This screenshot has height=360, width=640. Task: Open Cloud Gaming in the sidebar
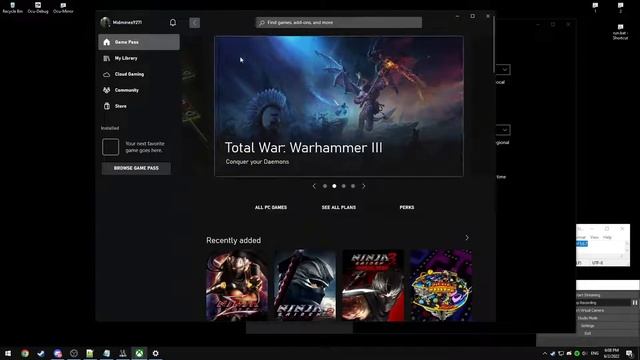[x=139, y=74]
